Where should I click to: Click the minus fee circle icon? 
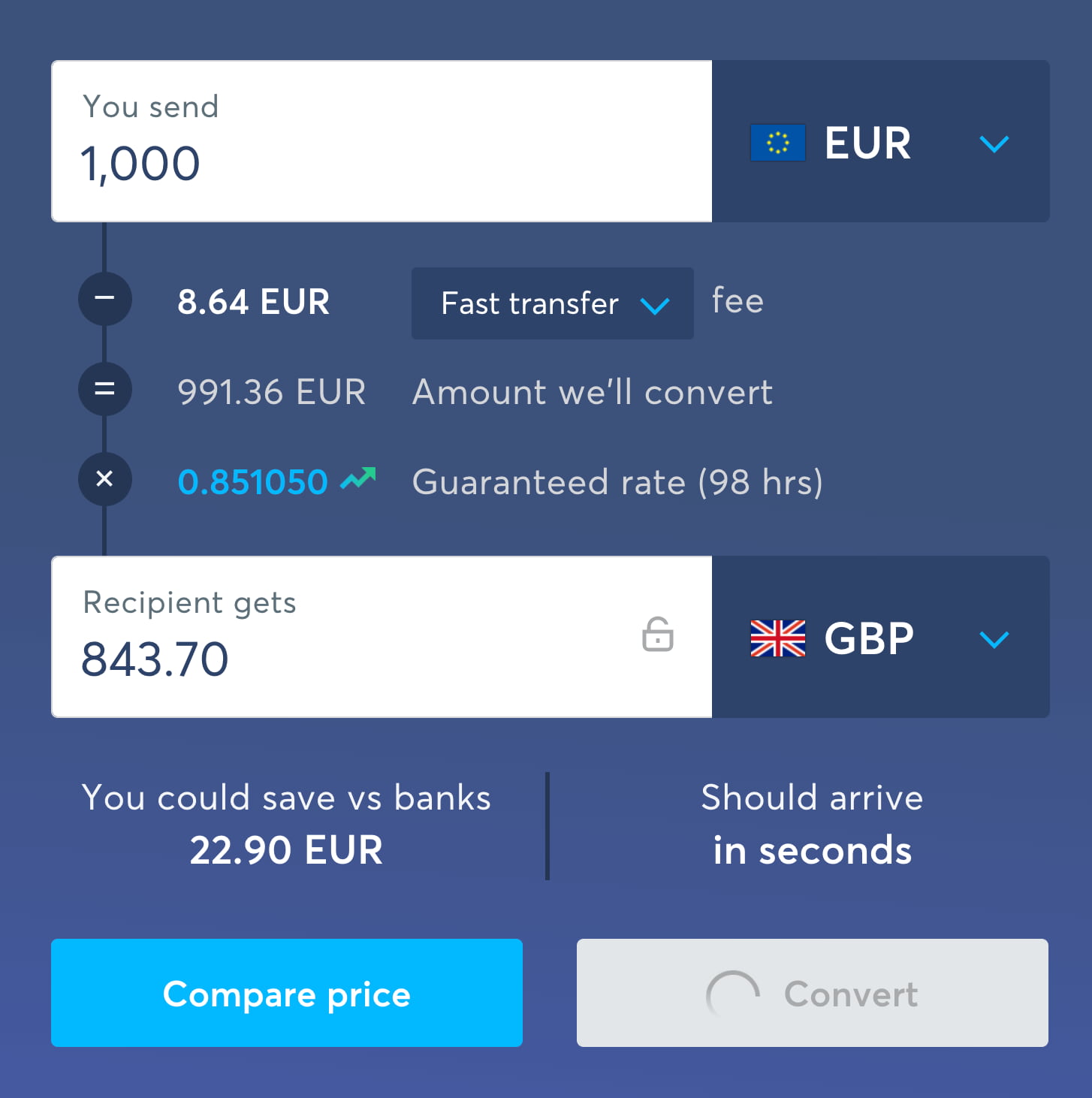(105, 298)
